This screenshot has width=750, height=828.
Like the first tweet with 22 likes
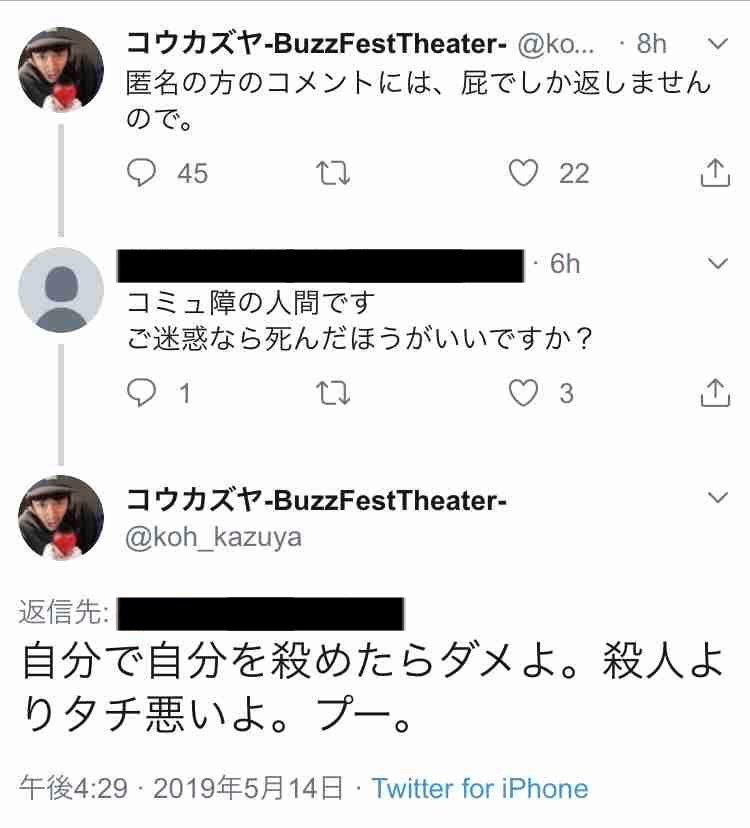(x=524, y=173)
